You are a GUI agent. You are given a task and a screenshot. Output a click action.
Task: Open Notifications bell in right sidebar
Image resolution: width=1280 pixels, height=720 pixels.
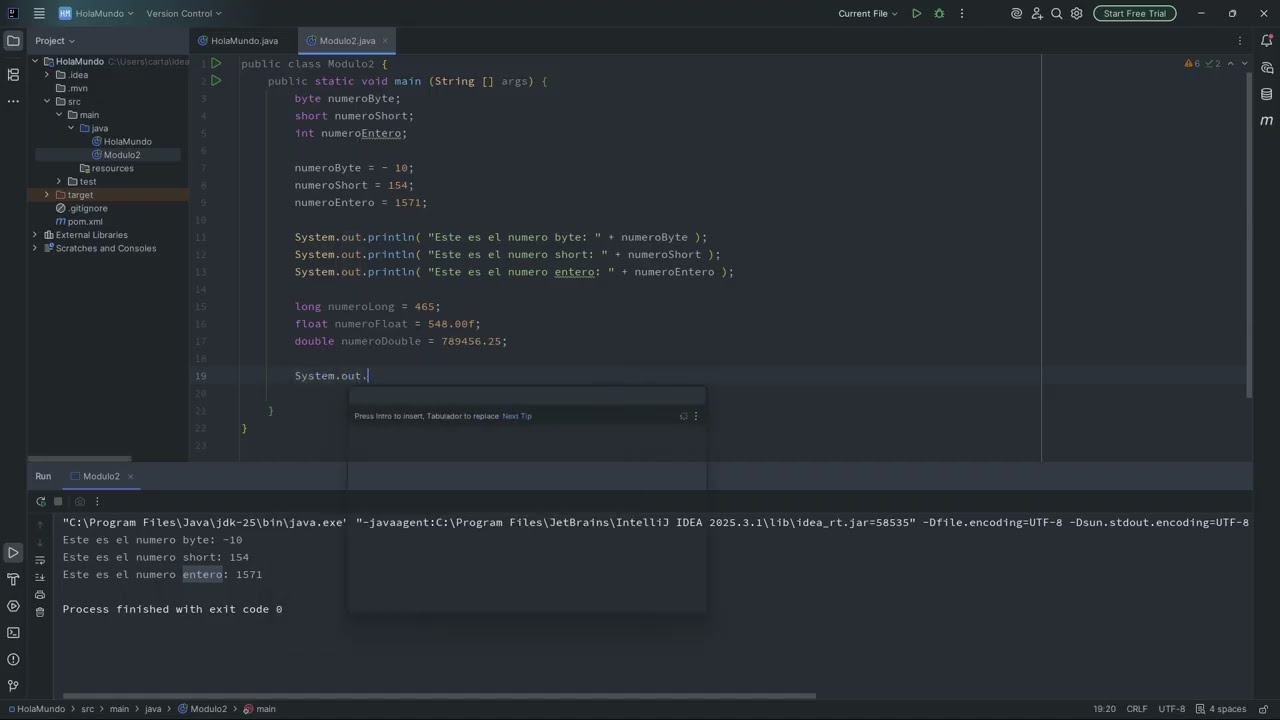1267,41
